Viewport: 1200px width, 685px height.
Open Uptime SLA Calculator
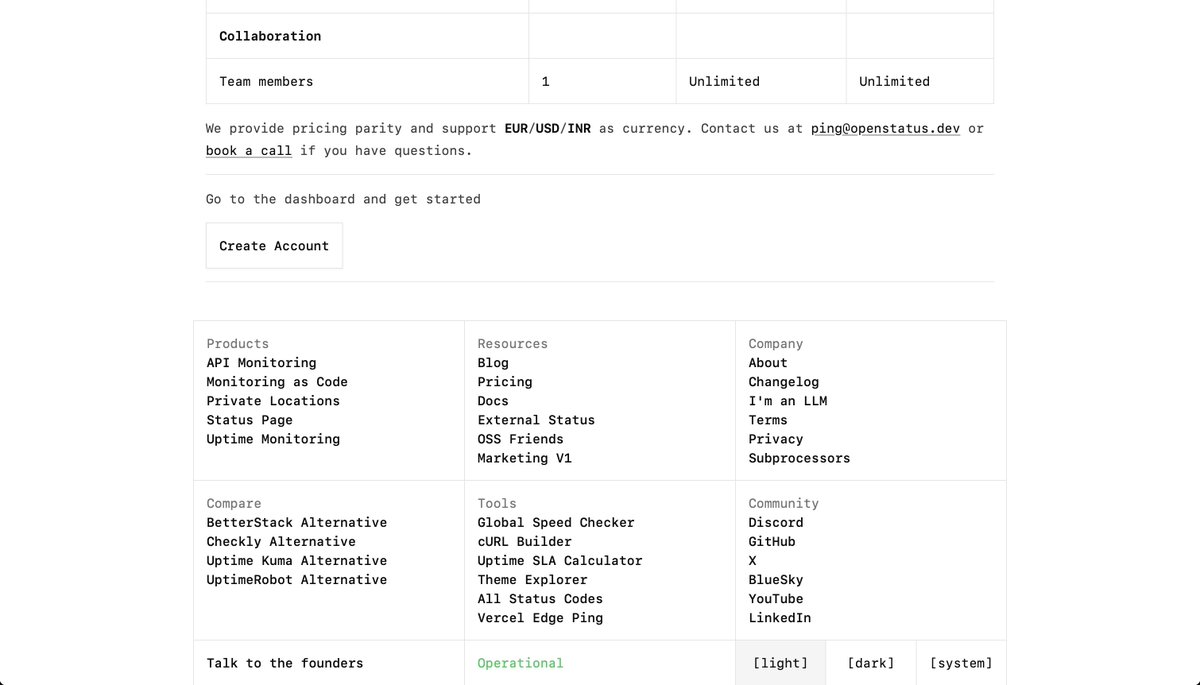click(560, 561)
